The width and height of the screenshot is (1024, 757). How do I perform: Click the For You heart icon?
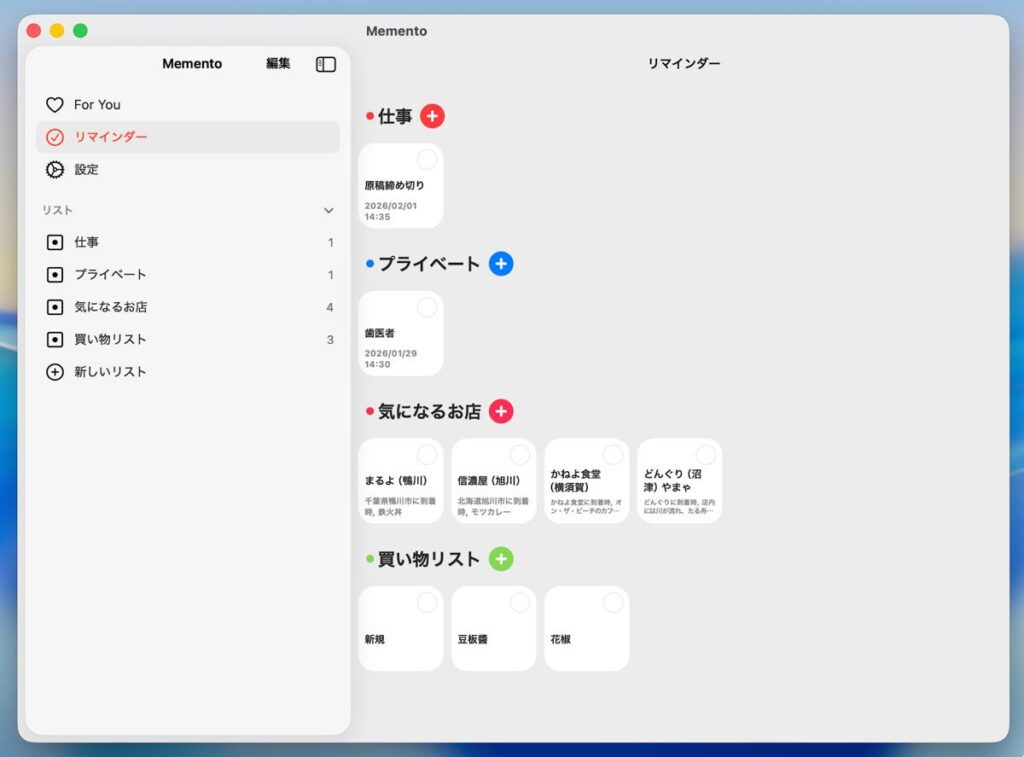tap(55, 105)
